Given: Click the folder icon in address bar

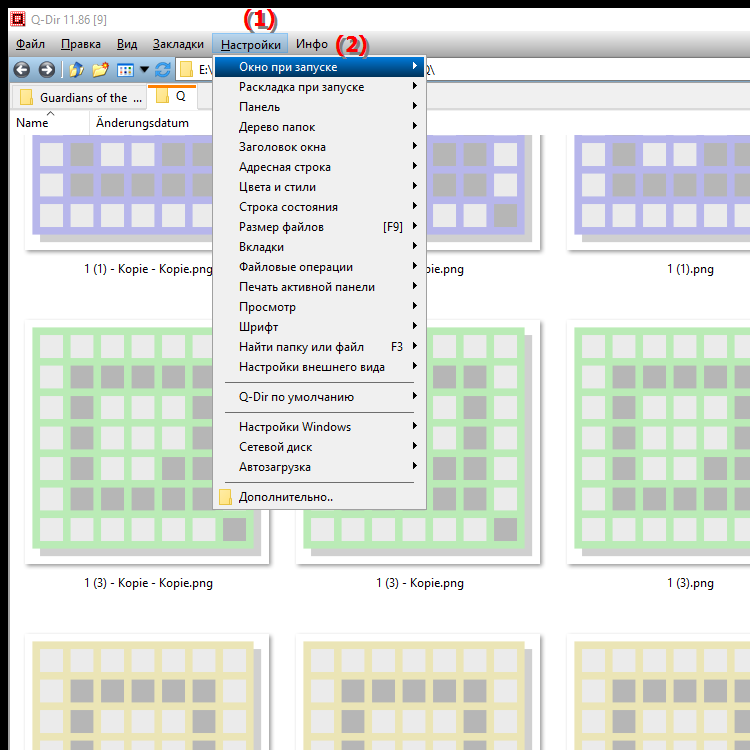Looking at the screenshot, I should tap(187, 70).
